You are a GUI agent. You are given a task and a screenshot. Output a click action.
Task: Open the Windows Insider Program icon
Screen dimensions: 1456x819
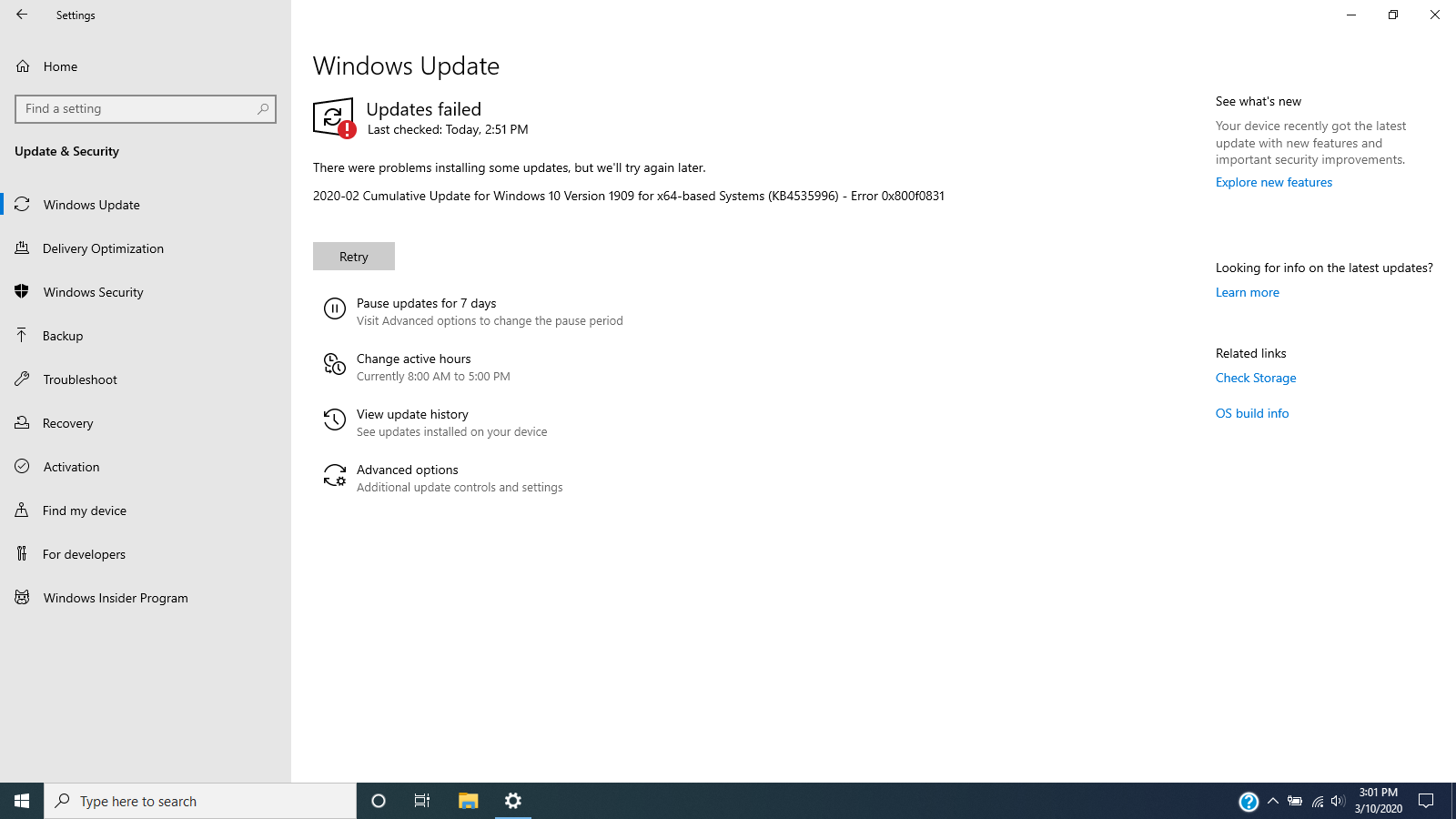pos(22,597)
